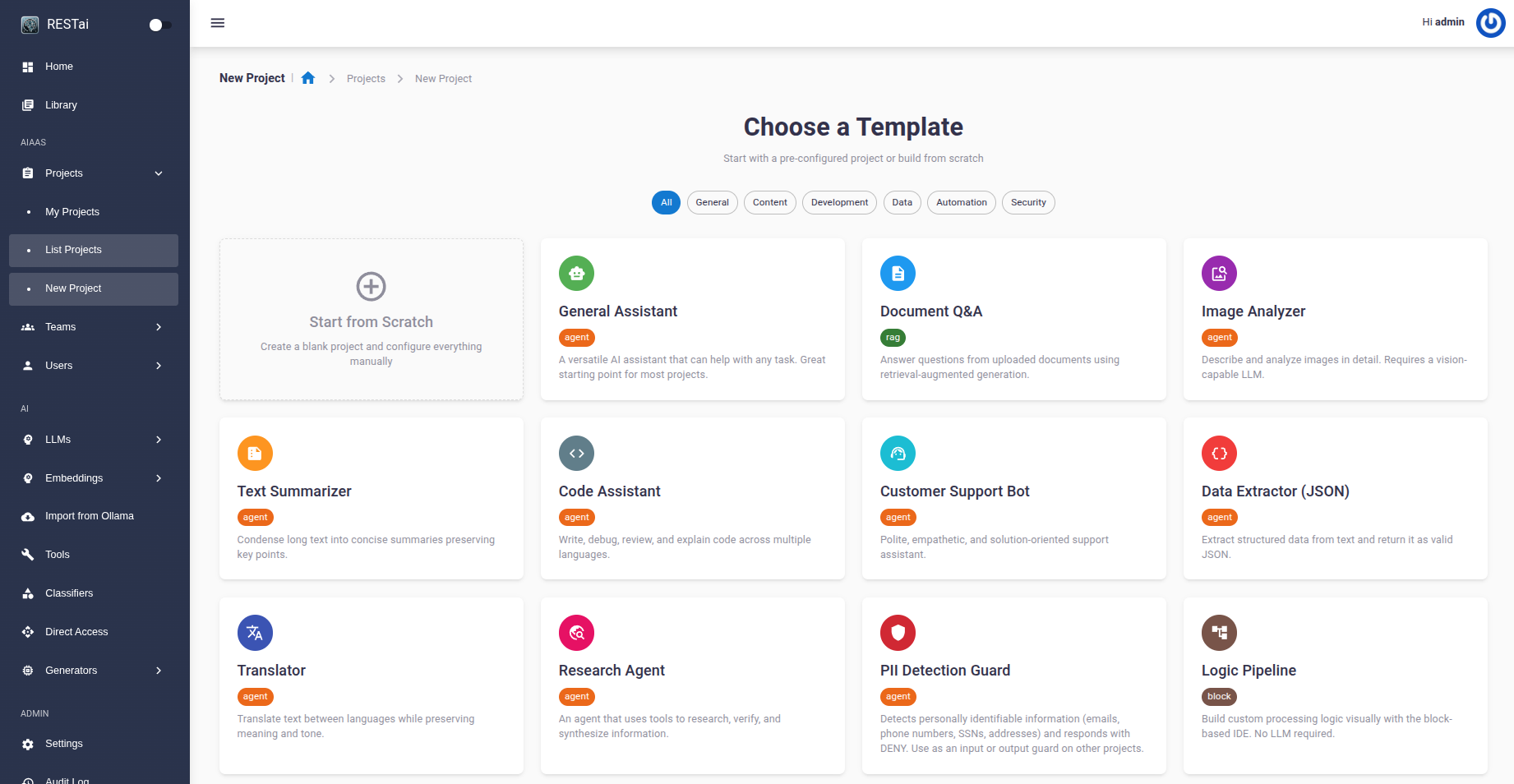Expand the LLMs sidebar menu
This screenshot has height=784, width=1514.
coord(94,440)
